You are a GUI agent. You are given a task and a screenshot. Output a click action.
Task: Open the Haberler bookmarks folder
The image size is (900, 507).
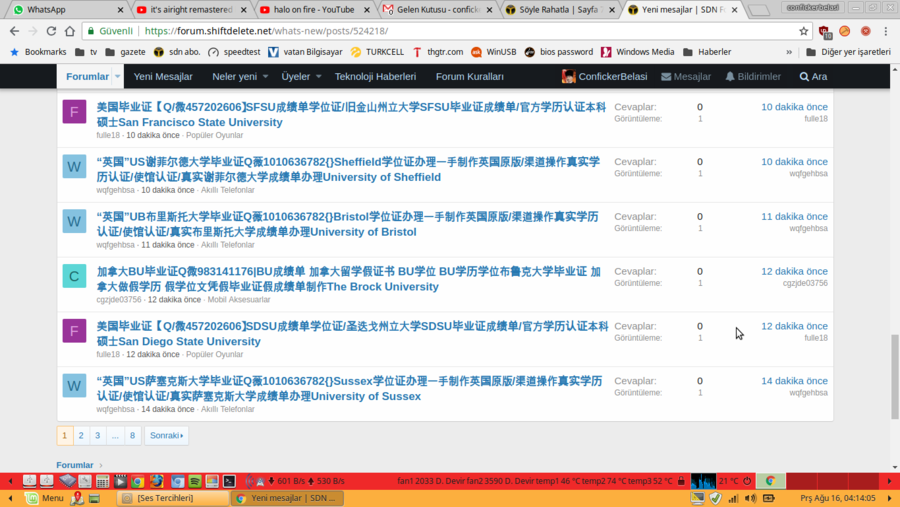coord(707,52)
